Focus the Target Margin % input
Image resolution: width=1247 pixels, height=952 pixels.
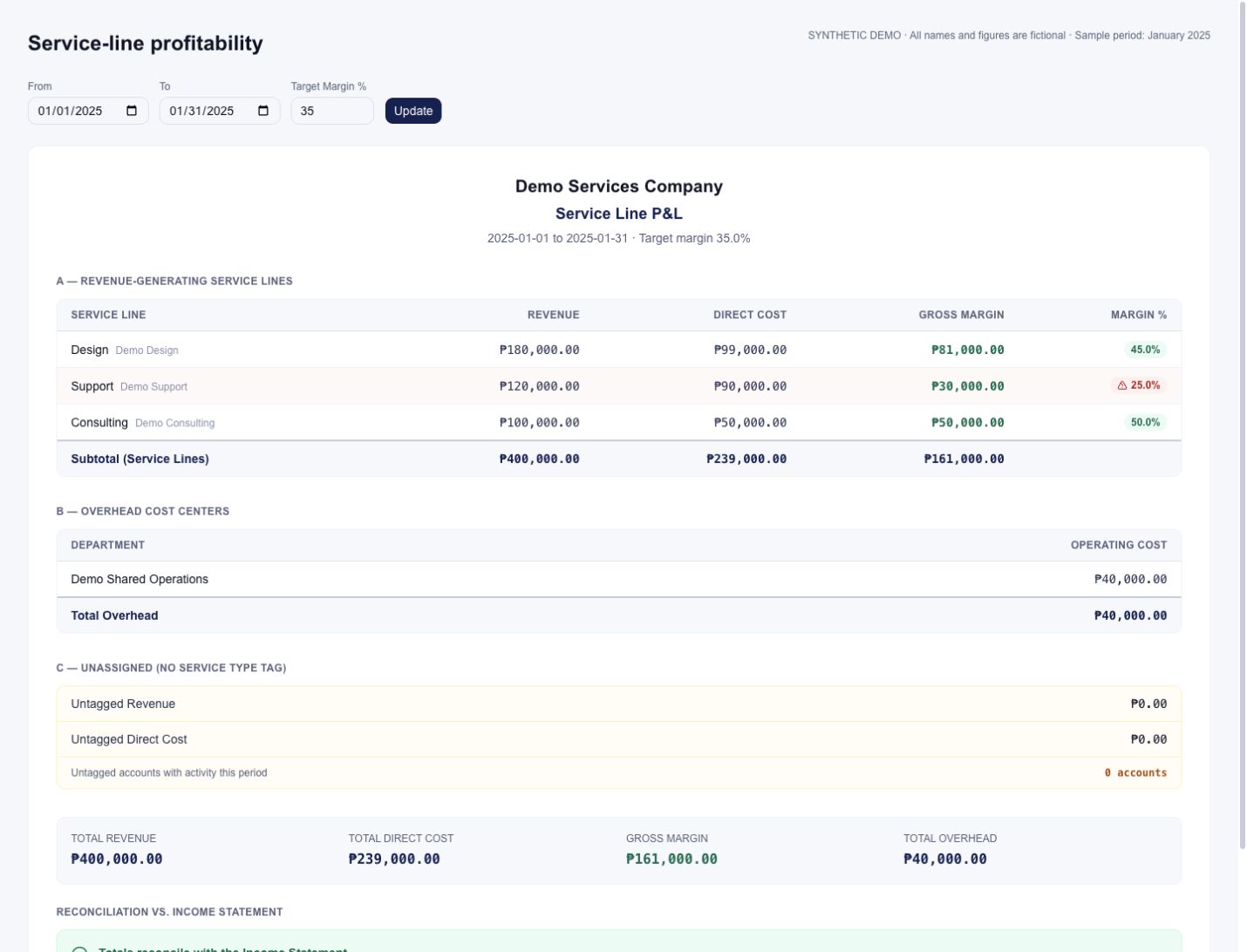[332, 111]
